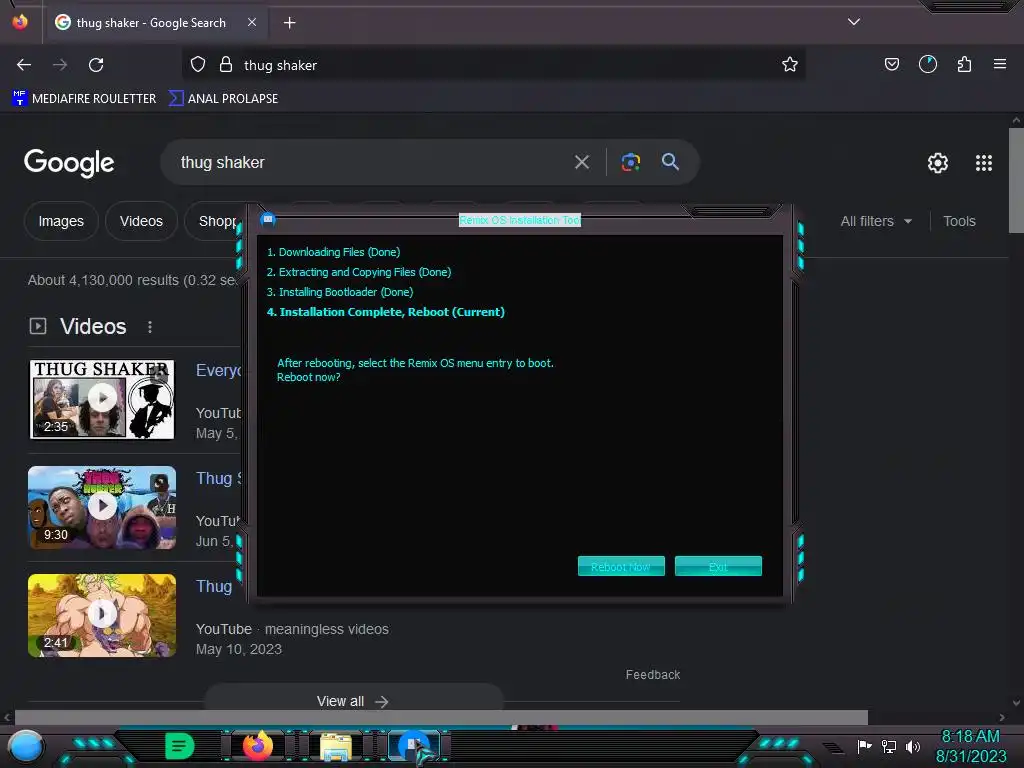1024x768 pixels.
Task: Click the Feedback link
Action: [652, 675]
